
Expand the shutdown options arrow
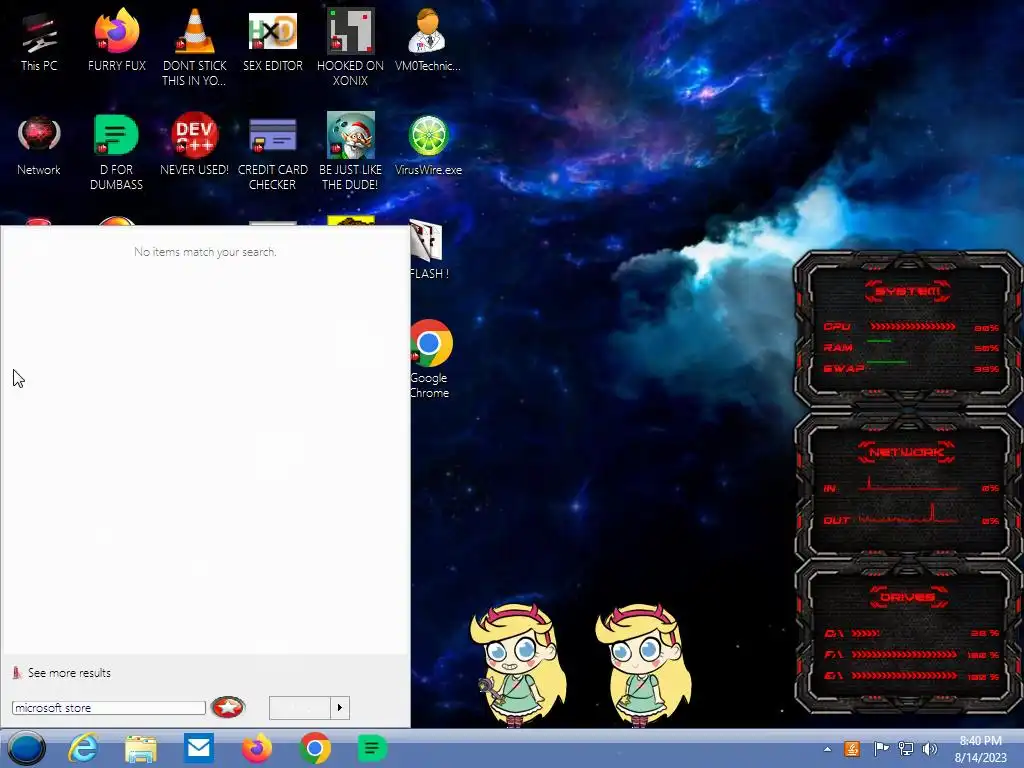click(x=340, y=708)
